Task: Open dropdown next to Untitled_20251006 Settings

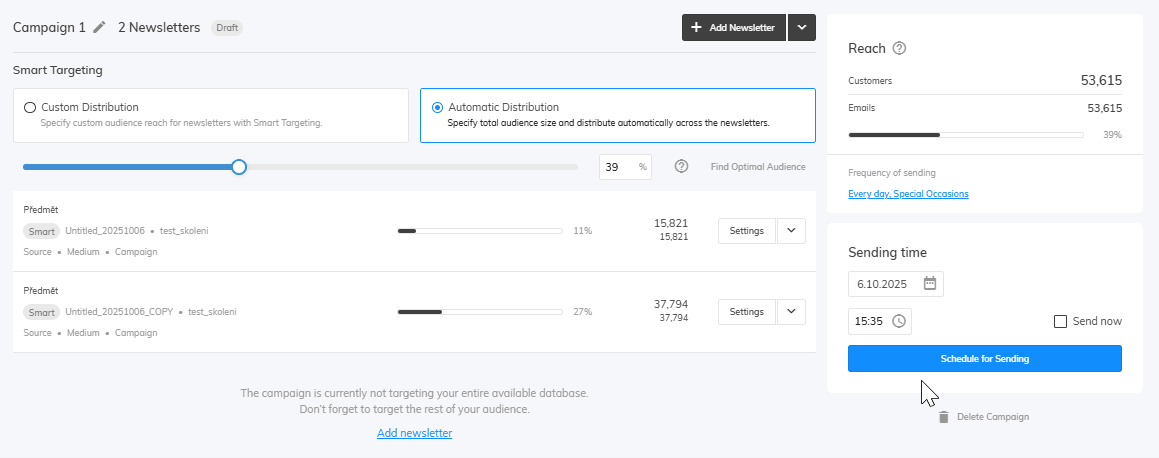Action: point(791,231)
